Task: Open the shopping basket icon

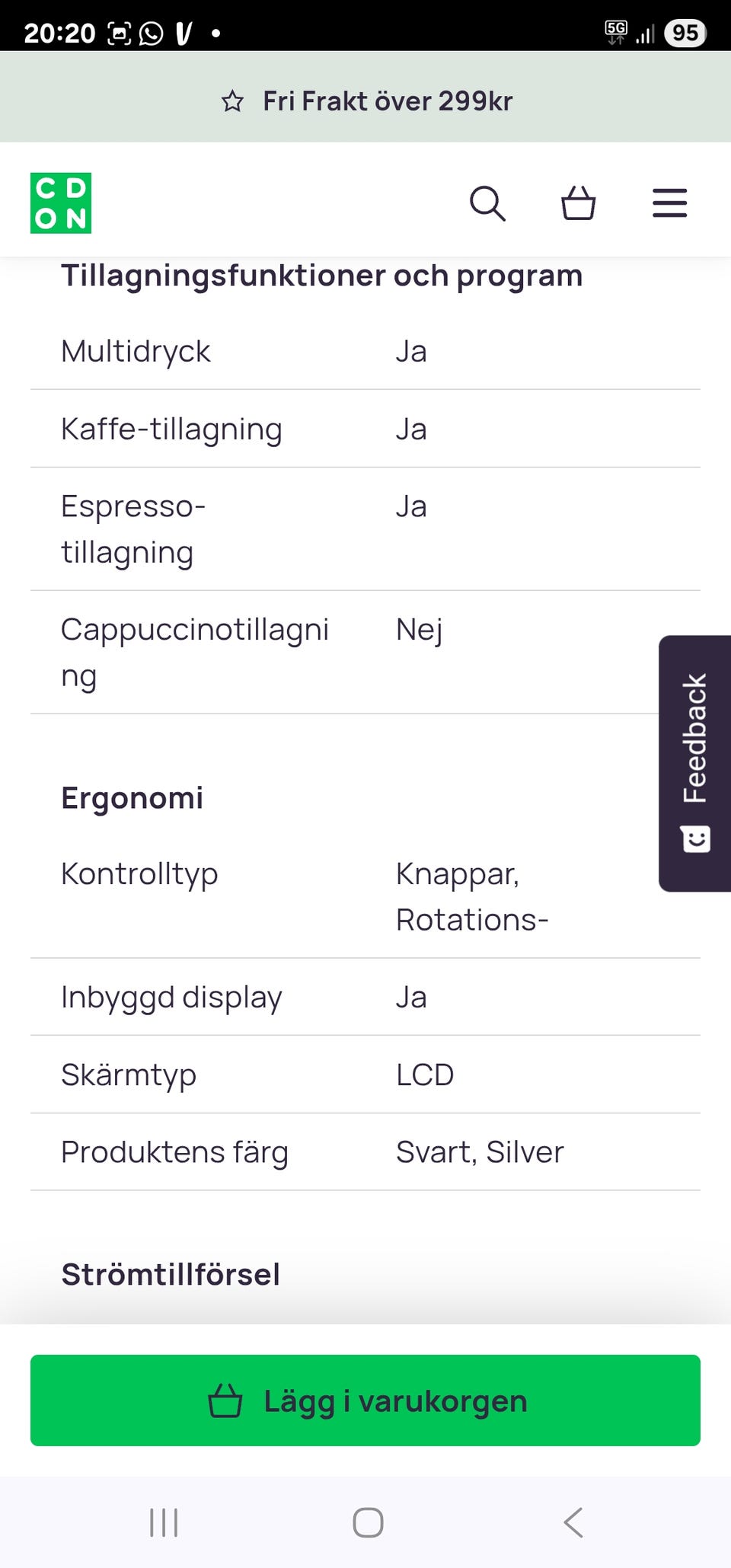Action: [x=578, y=203]
